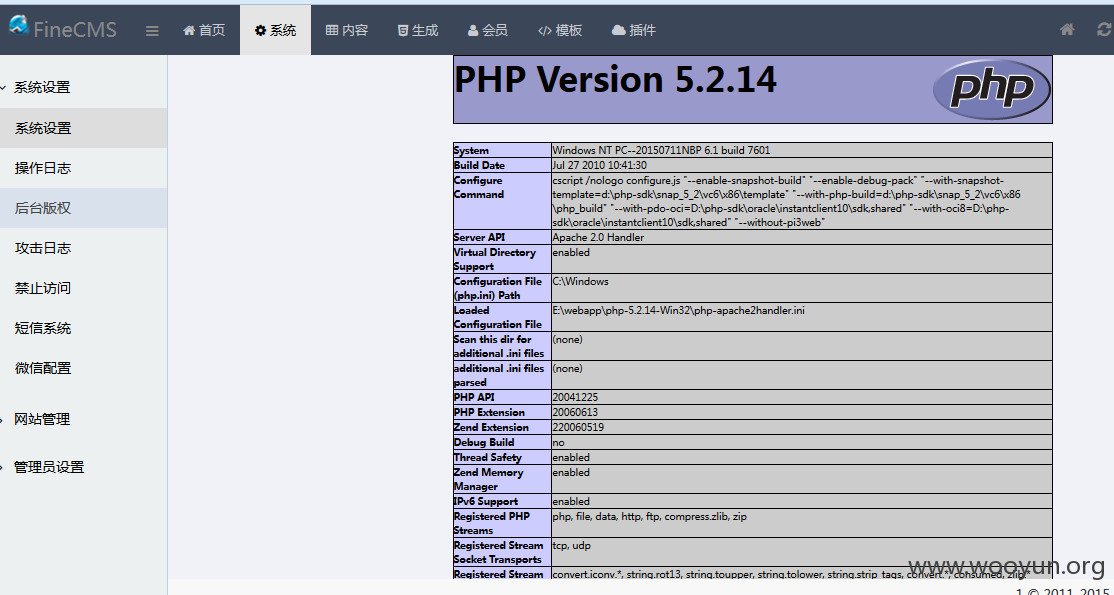
Task: Open the 生成 top navigation tab
Action: 418,30
